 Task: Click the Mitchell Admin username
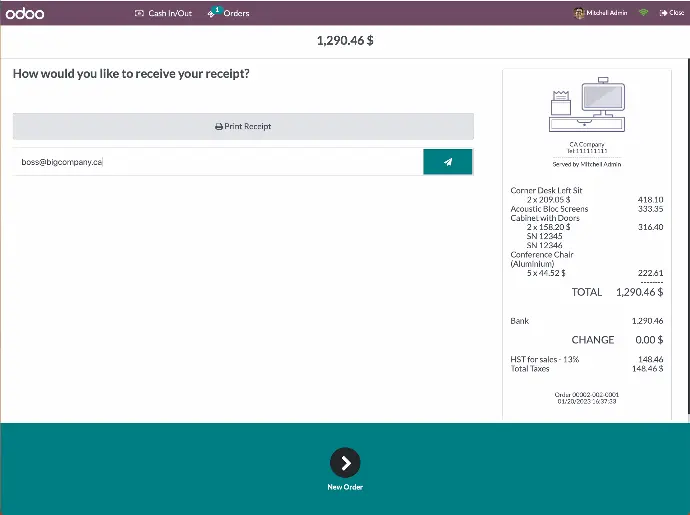tap(607, 13)
